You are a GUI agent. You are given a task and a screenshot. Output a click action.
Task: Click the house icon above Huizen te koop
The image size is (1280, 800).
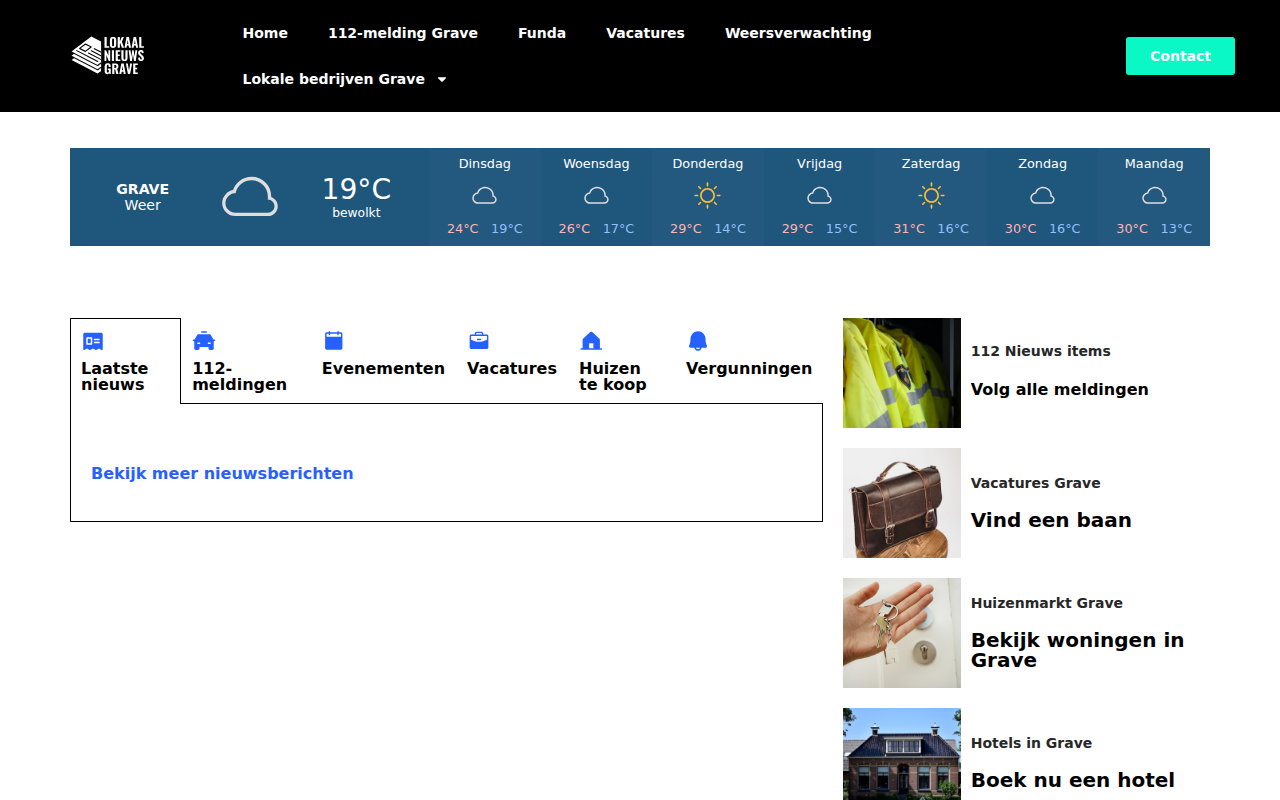click(591, 341)
